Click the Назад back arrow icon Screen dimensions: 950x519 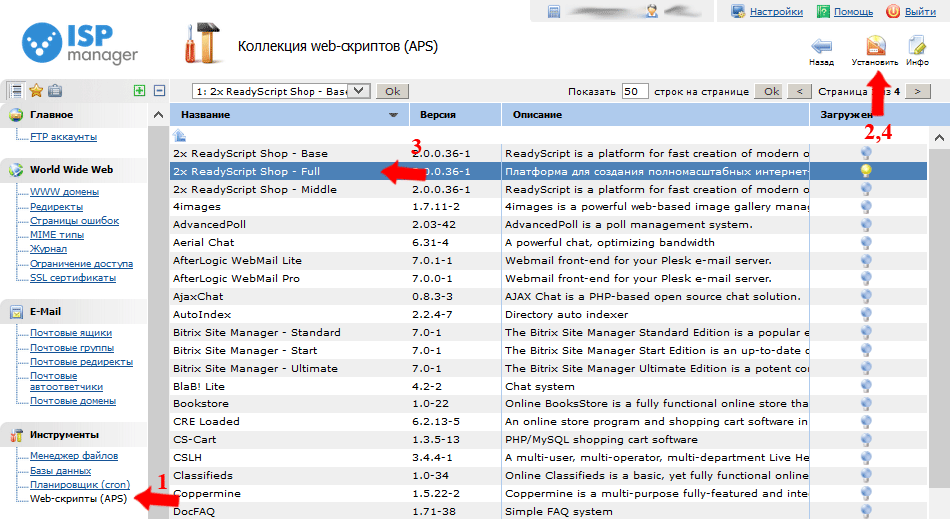[821, 46]
